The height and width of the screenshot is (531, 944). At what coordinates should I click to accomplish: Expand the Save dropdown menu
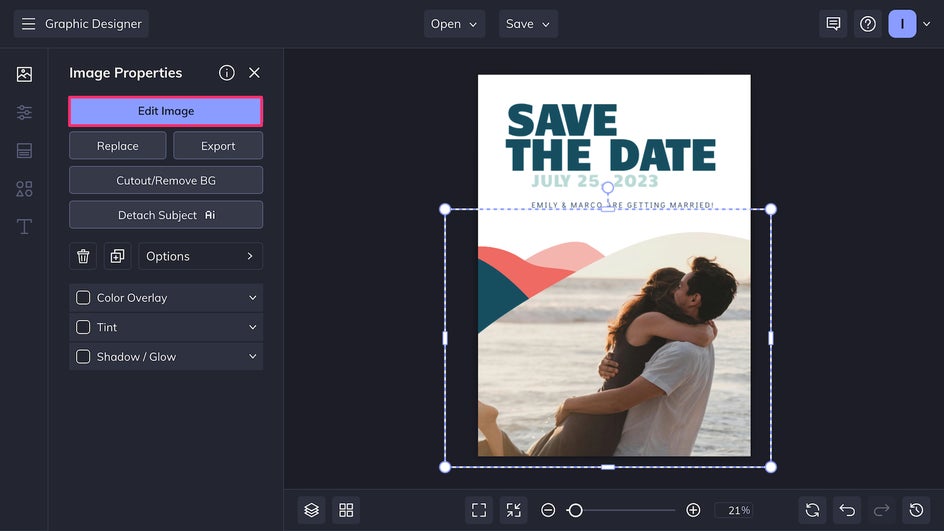[528, 24]
